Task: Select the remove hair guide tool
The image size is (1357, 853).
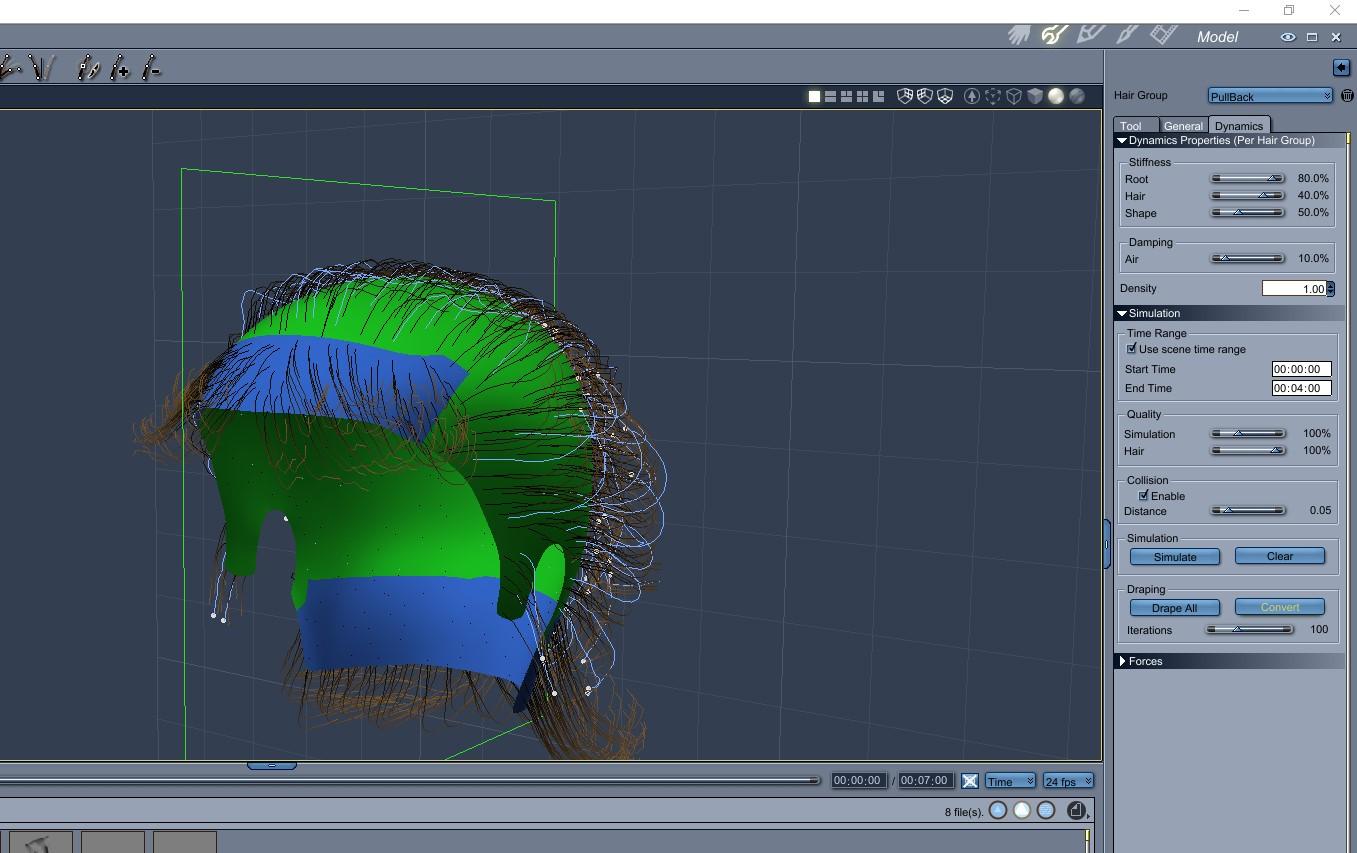Action: point(151,68)
